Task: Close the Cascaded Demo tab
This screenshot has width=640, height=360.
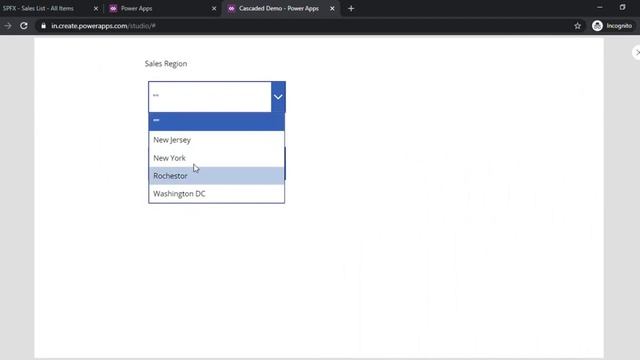Action: [x=332, y=9]
